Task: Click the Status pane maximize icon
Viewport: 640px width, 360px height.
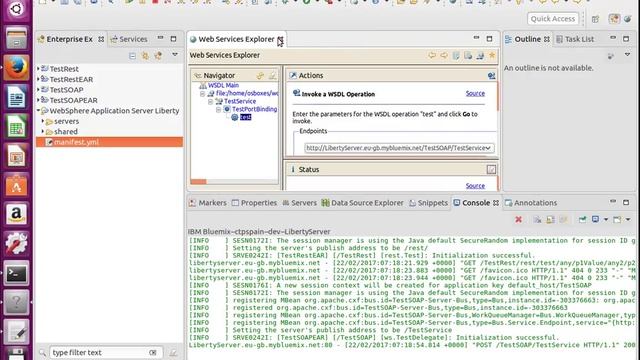Action: [x=491, y=169]
